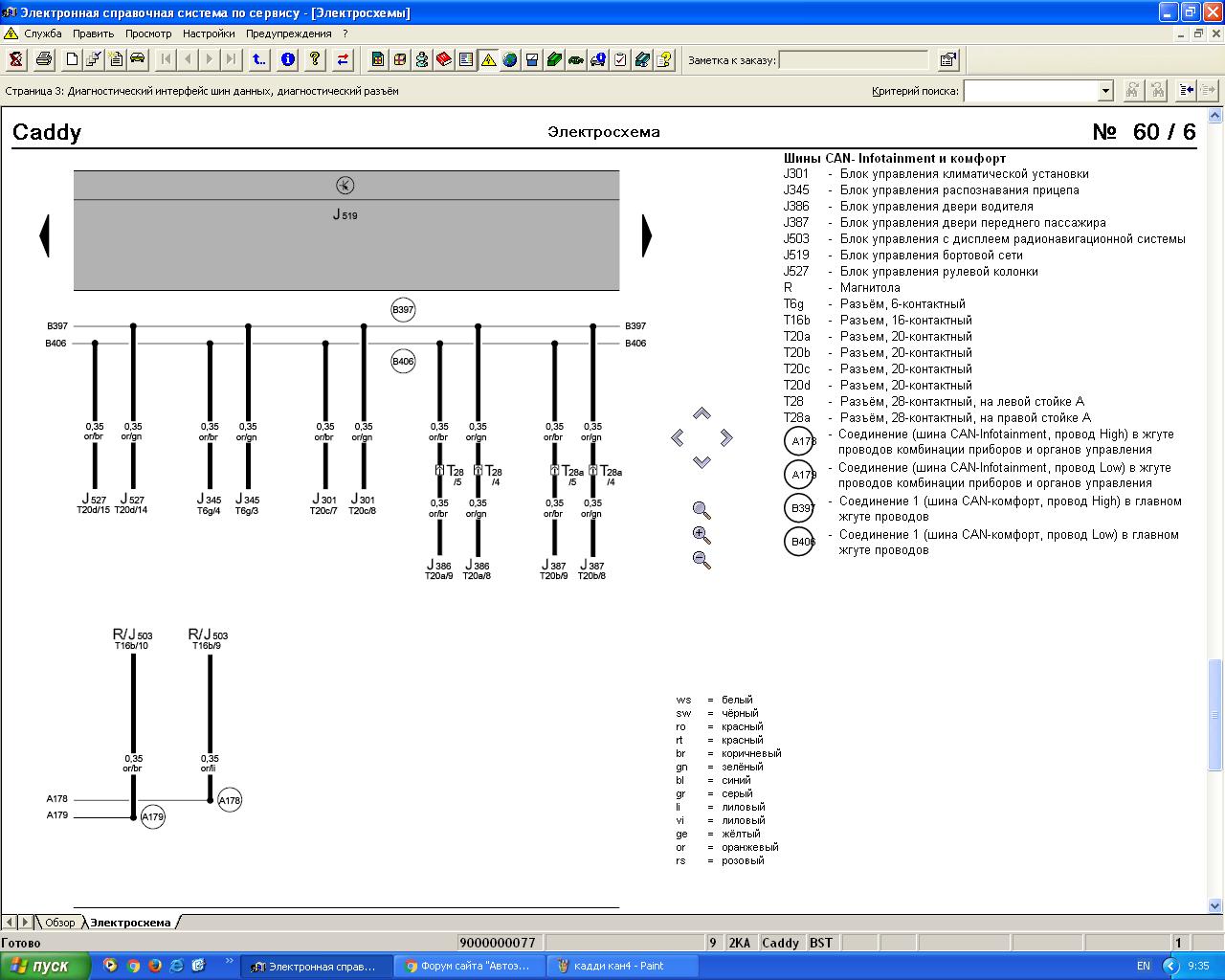The image size is (1225, 980).
Task: Switch to 'кадди кан4 - Paint' taskbar window
Action: pyautogui.click(x=622, y=966)
